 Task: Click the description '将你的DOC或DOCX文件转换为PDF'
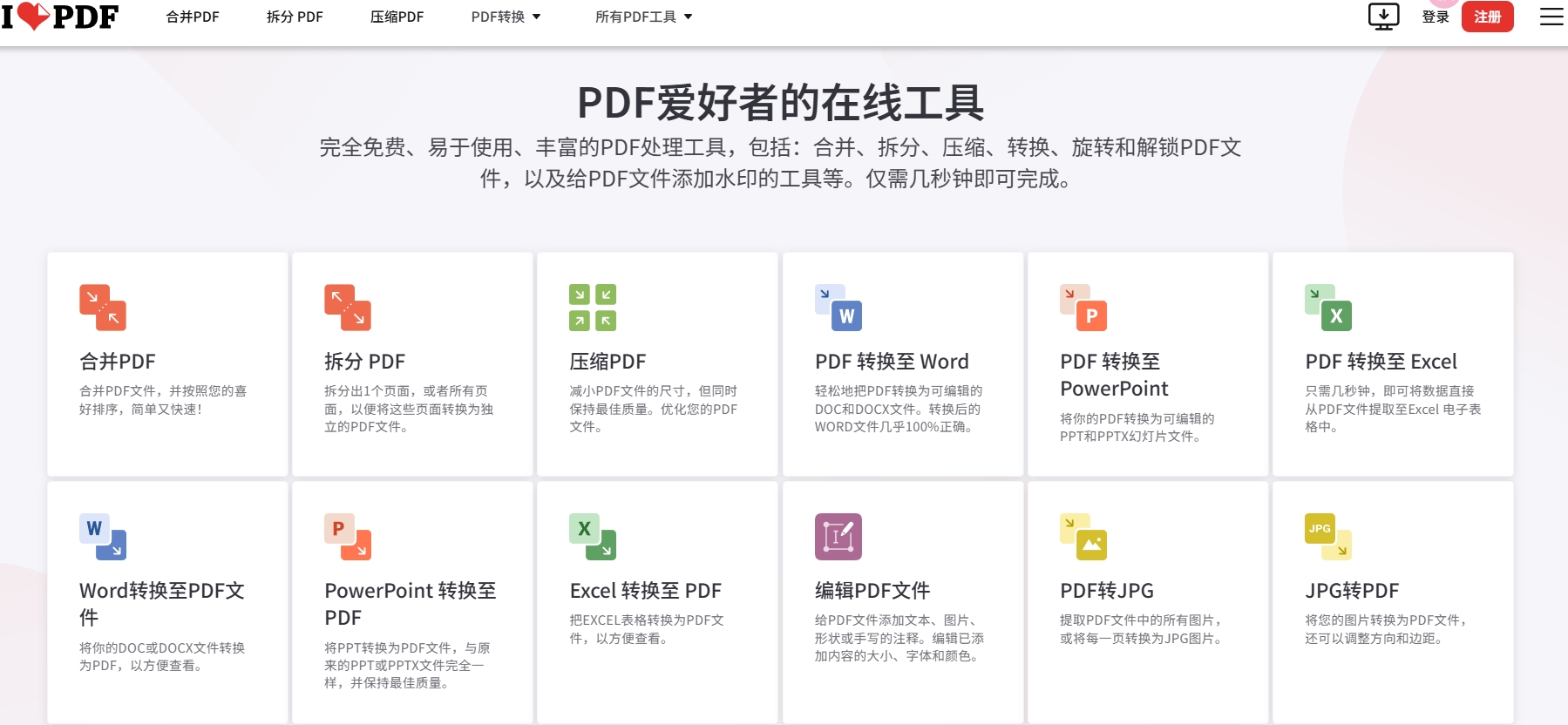pyautogui.click(x=162, y=656)
